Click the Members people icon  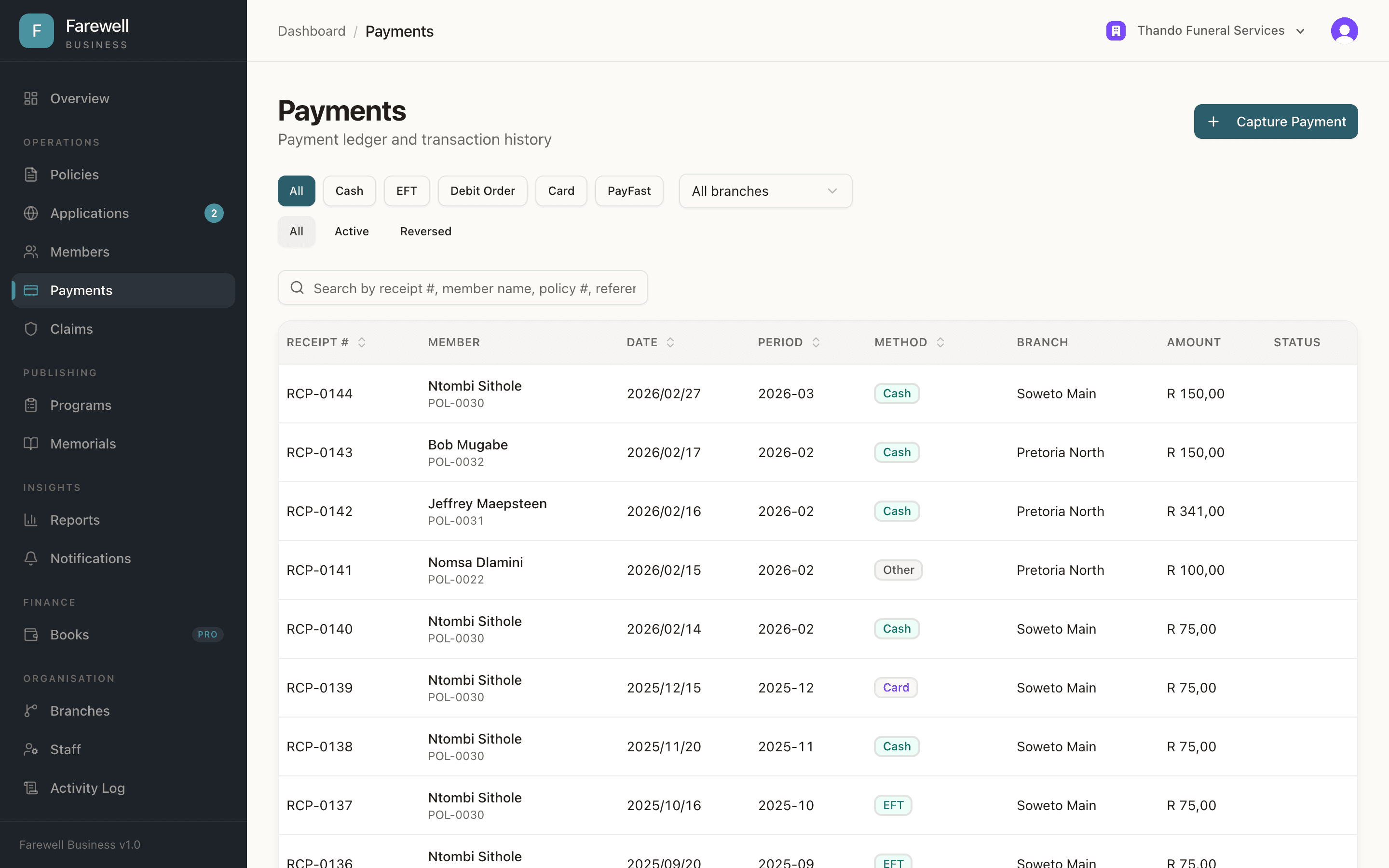click(31, 251)
